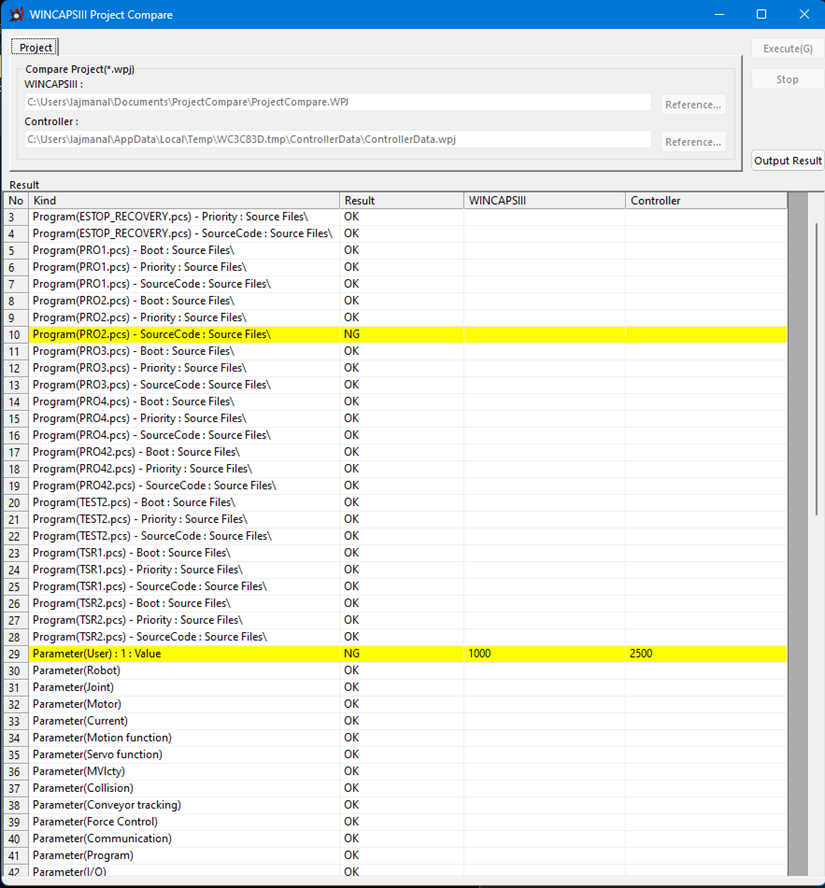Select row Program(PRO1.pcs) - SourceCode
This screenshot has height=888, width=825.
pos(395,284)
